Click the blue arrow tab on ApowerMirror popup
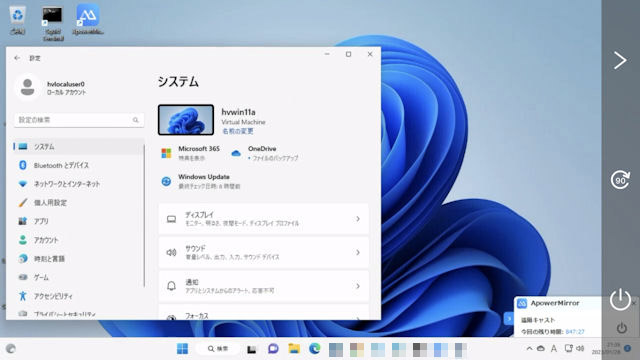Screen dimensions: 640x360 (x=509, y=318)
